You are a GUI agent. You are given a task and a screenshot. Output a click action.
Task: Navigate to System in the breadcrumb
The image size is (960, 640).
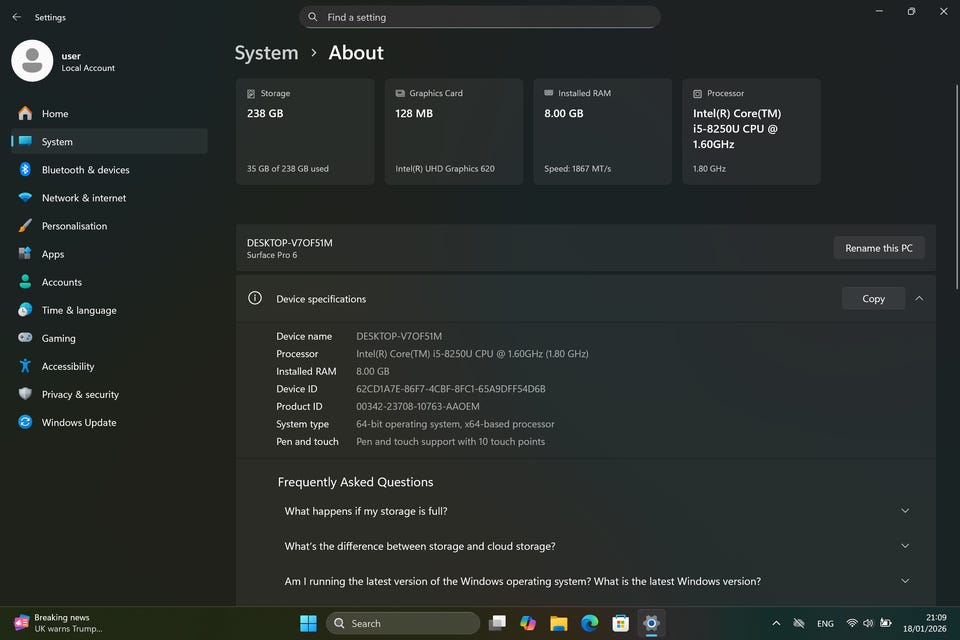point(266,53)
